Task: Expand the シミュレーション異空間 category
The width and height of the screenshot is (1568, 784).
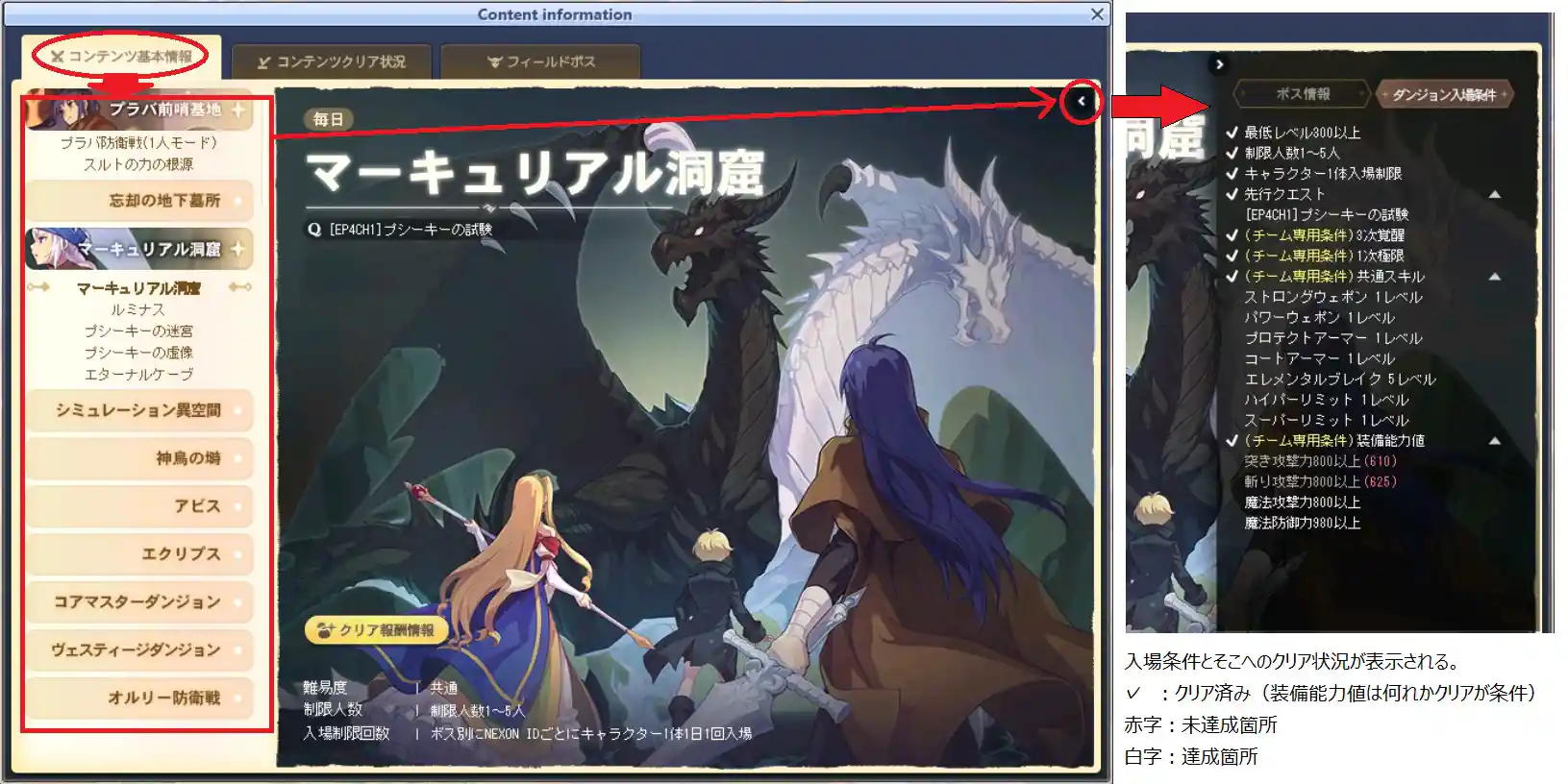Action: click(139, 410)
